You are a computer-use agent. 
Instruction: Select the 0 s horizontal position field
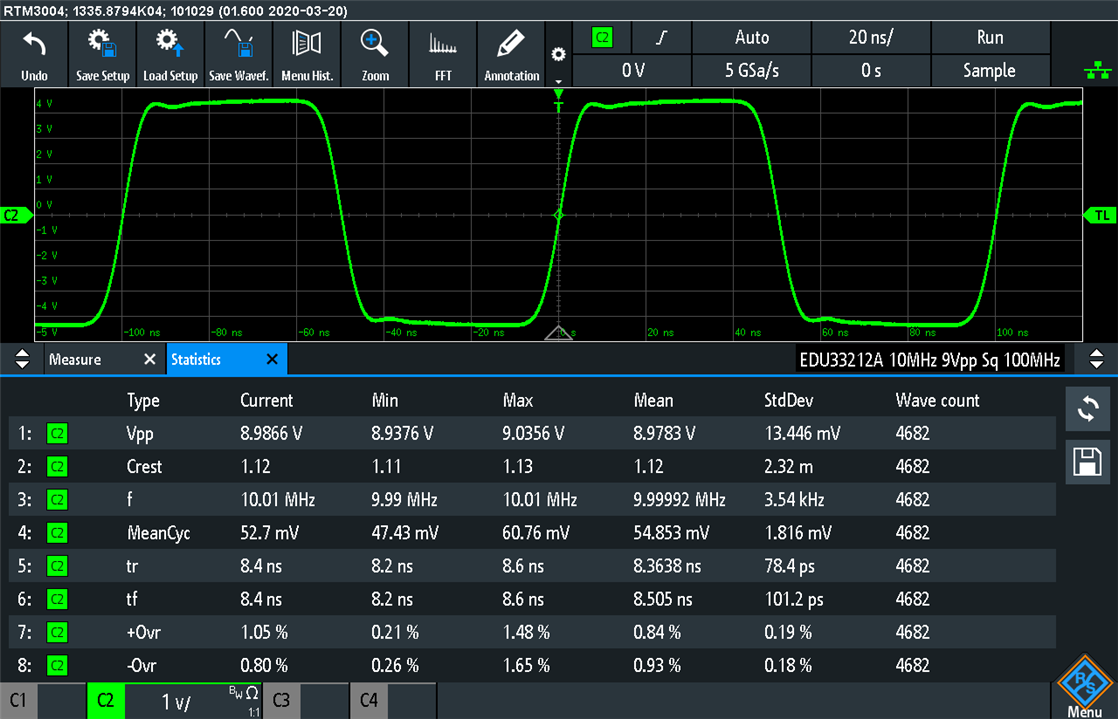coord(871,71)
